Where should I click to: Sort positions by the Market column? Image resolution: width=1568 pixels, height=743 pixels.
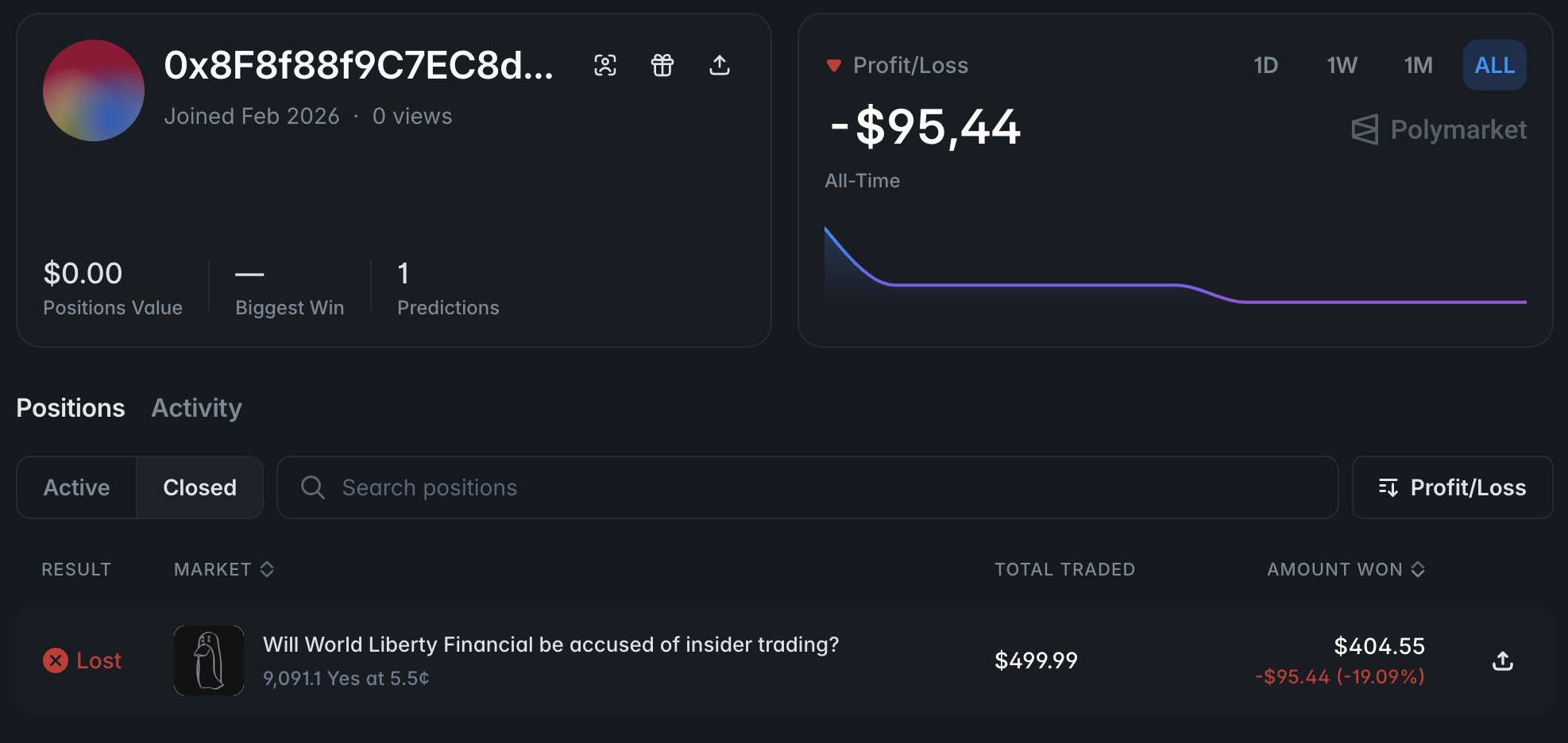coord(224,569)
